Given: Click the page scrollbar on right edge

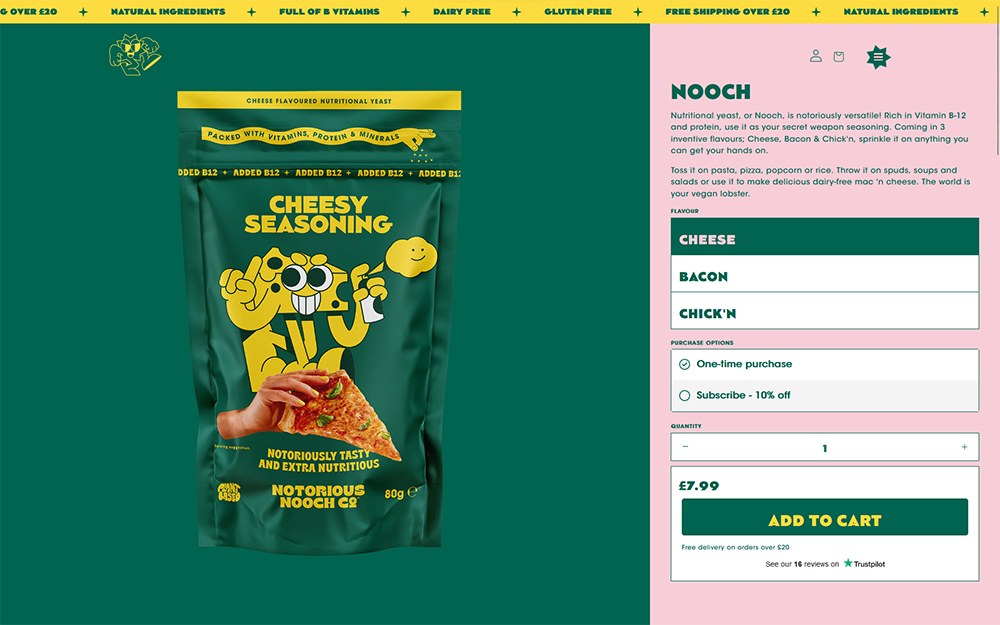Looking at the screenshot, I should pyautogui.click(x=997, y=89).
